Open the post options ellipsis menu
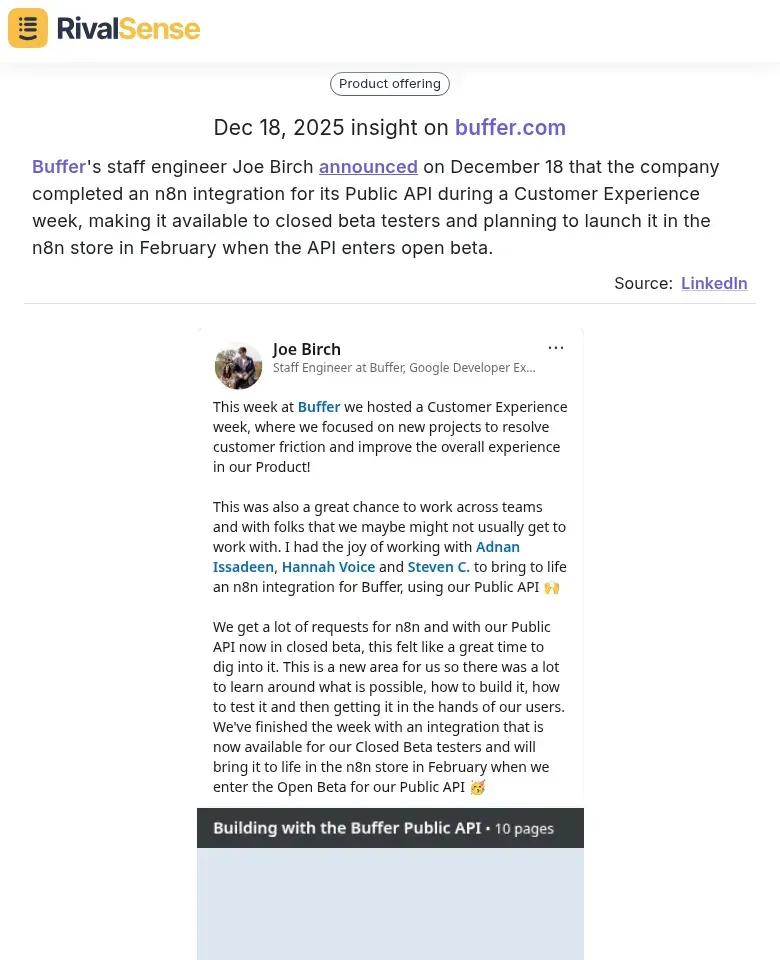Image resolution: width=780 pixels, height=960 pixels. [x=556, y=347]
